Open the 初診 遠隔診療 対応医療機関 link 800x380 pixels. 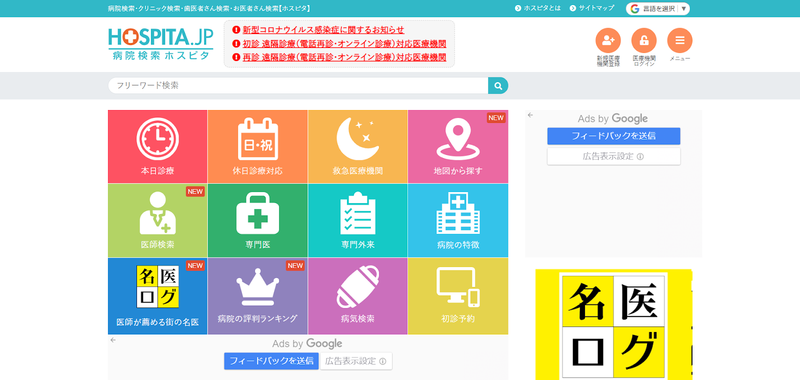coord(344,43)
